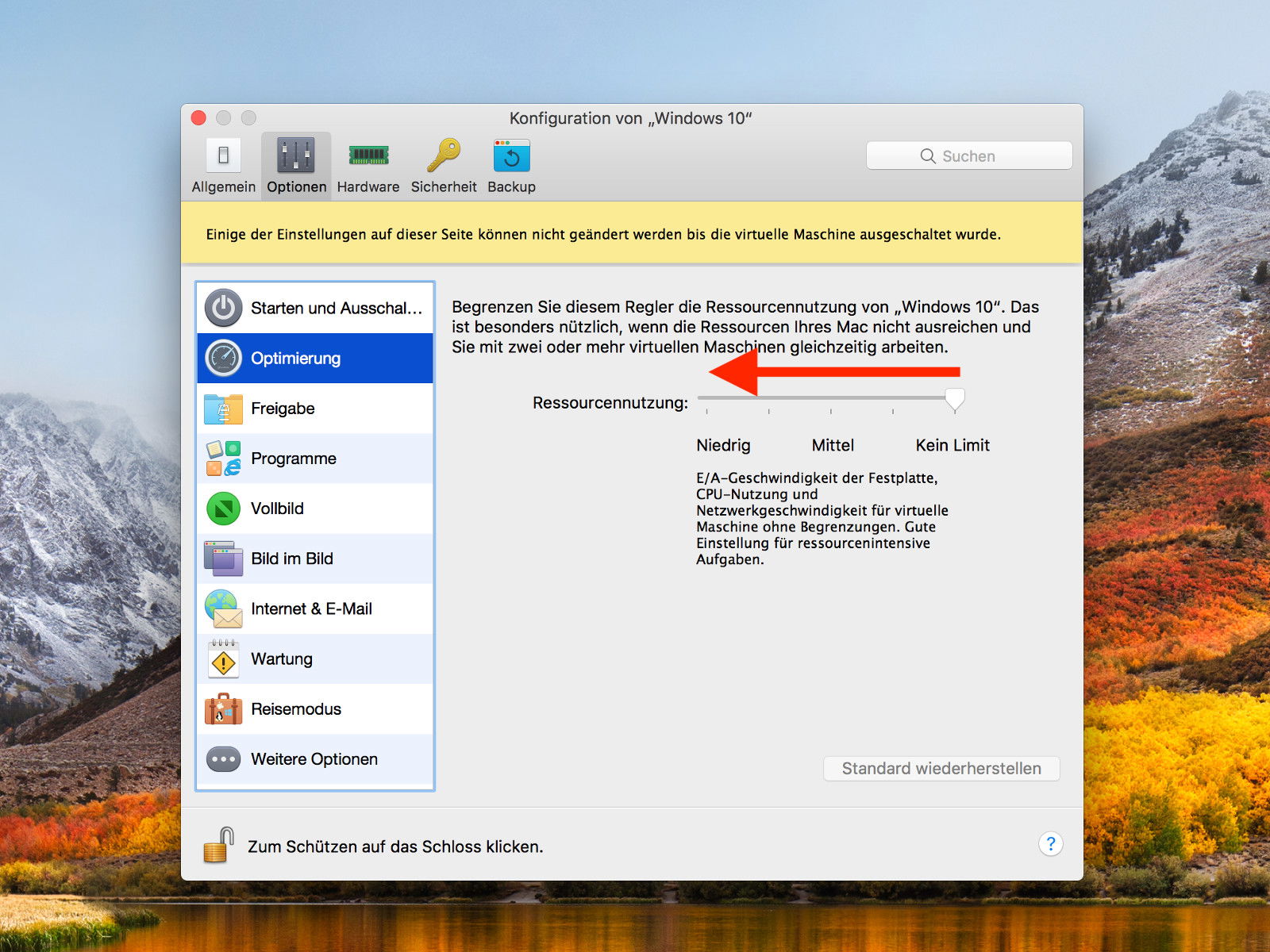Viewport: 1270px width, 952px height.
Task: Click the Niedrig label under slider
Action: click(723, 445)
